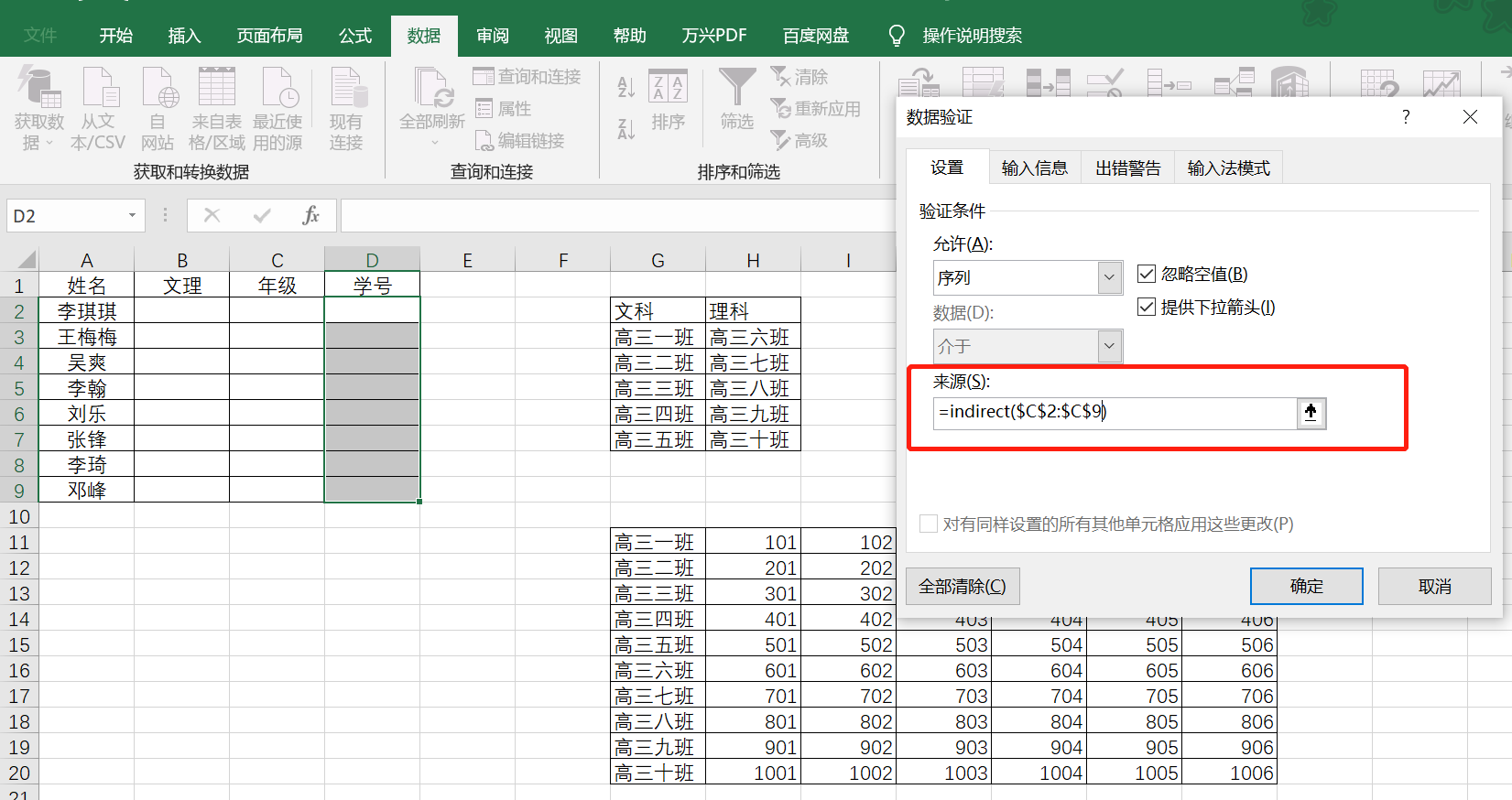The height and width of the screenshot is (800, 1512).
Task: Open the Home (开始) ribbon tab
Action: point(116,36)
